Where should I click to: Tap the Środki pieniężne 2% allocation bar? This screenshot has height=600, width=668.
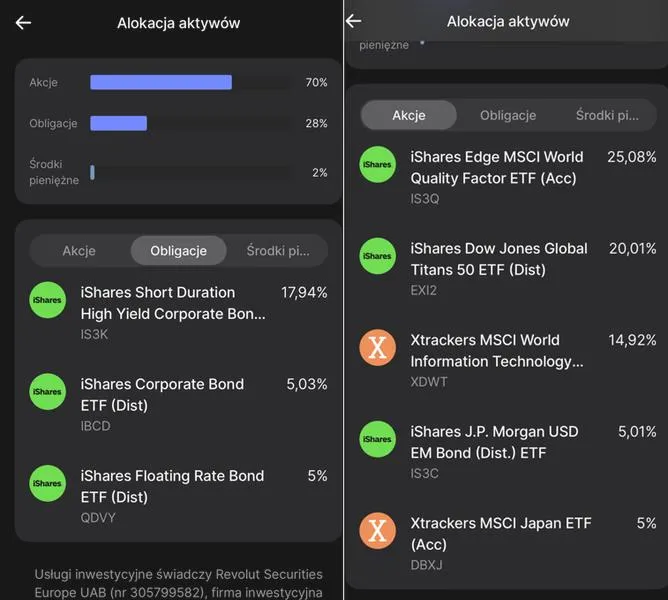(92, 173)
